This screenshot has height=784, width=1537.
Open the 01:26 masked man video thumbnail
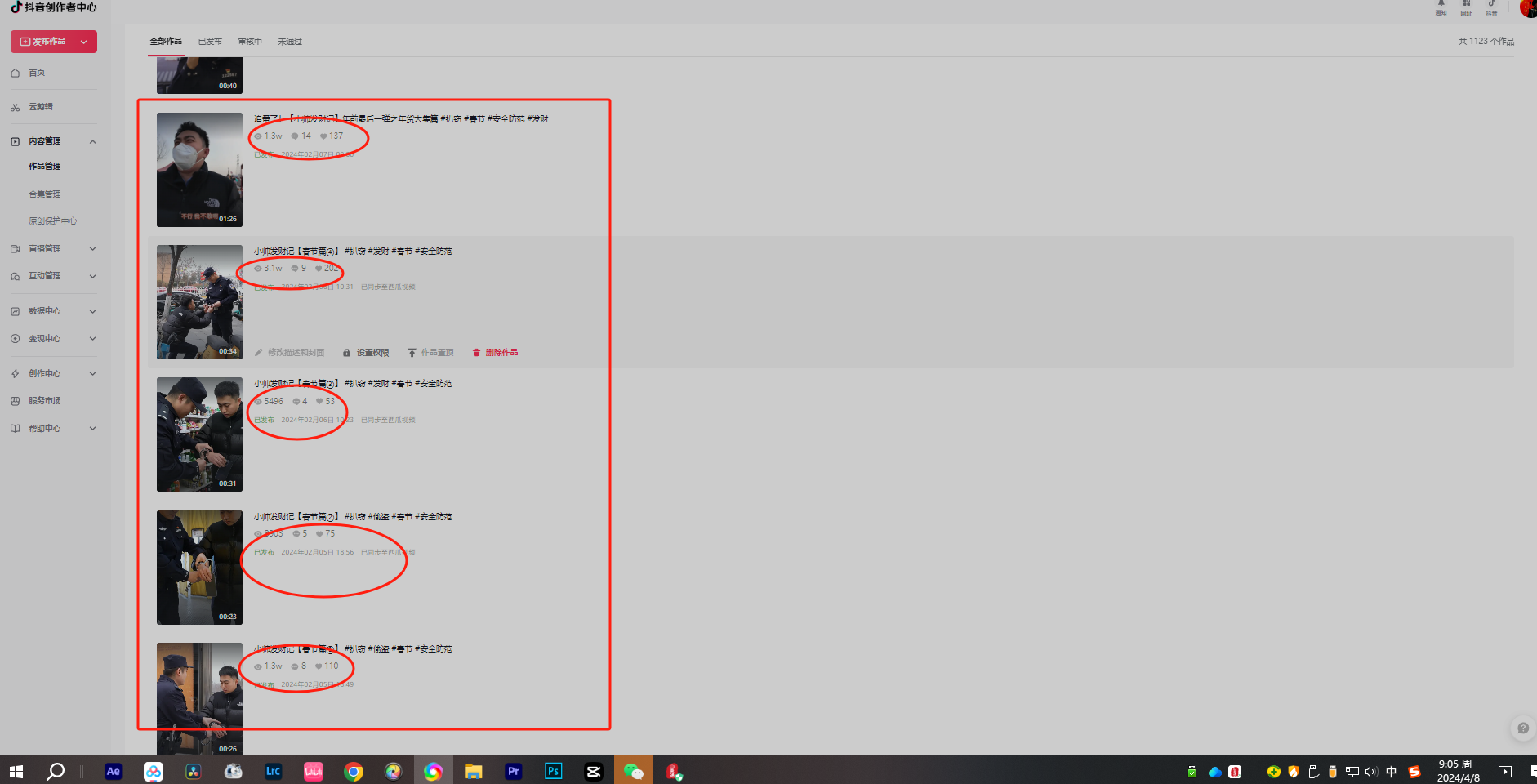pos(199,170)
